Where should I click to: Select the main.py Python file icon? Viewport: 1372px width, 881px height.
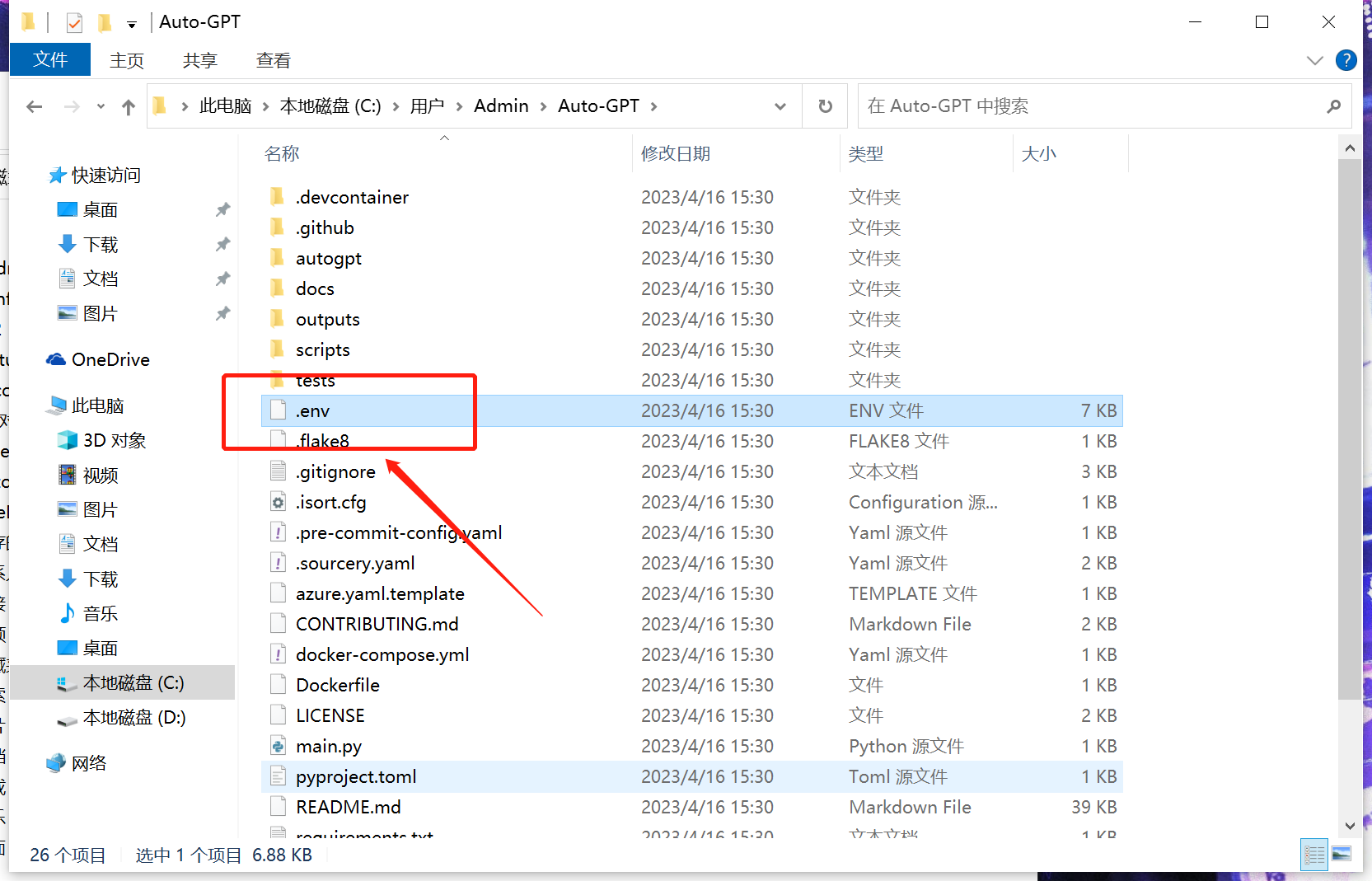click(279, 746)
